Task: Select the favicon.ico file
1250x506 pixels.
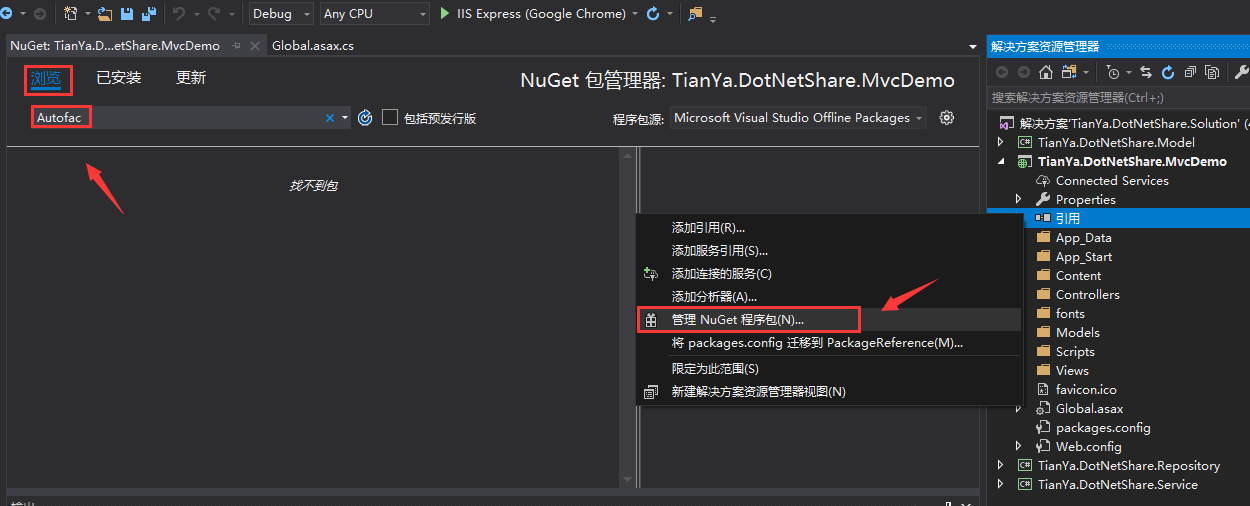Action: coord(1086,390)
